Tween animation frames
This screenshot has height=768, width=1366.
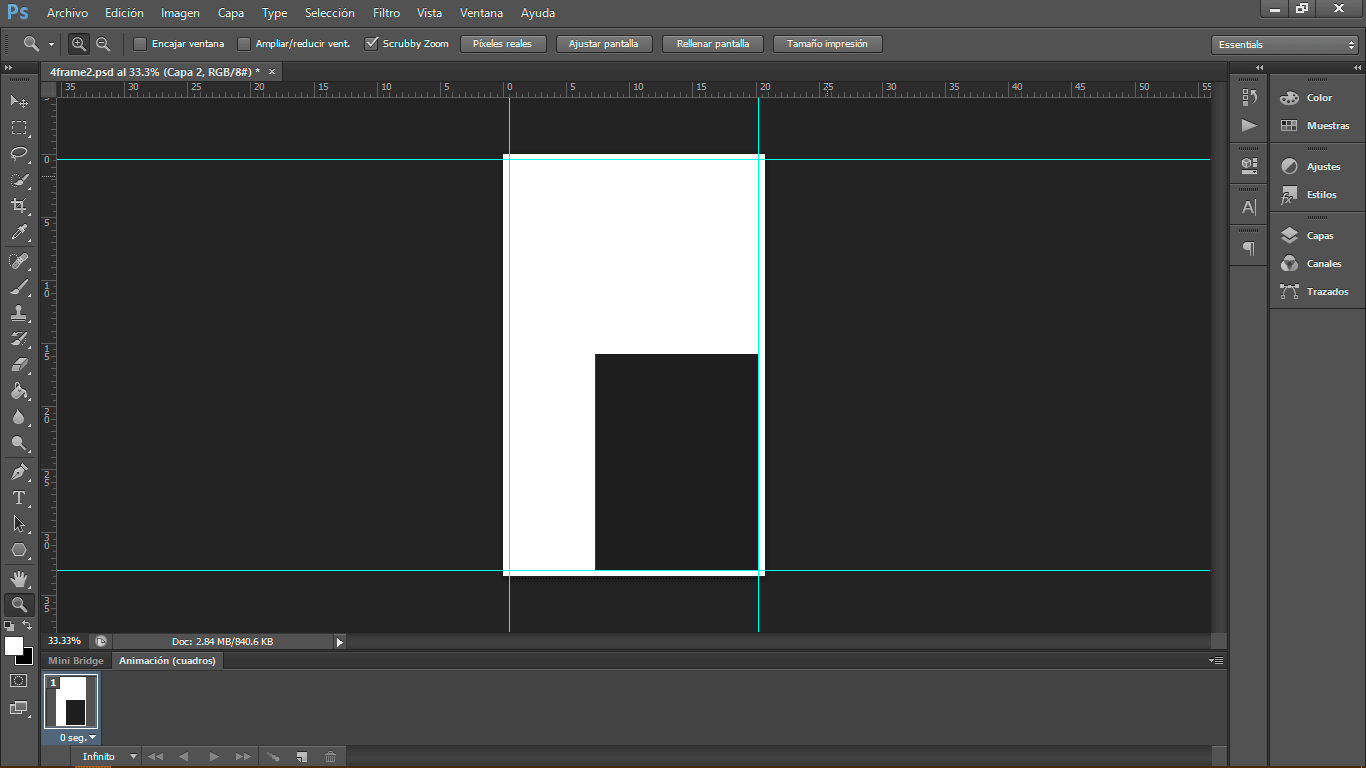273,757
